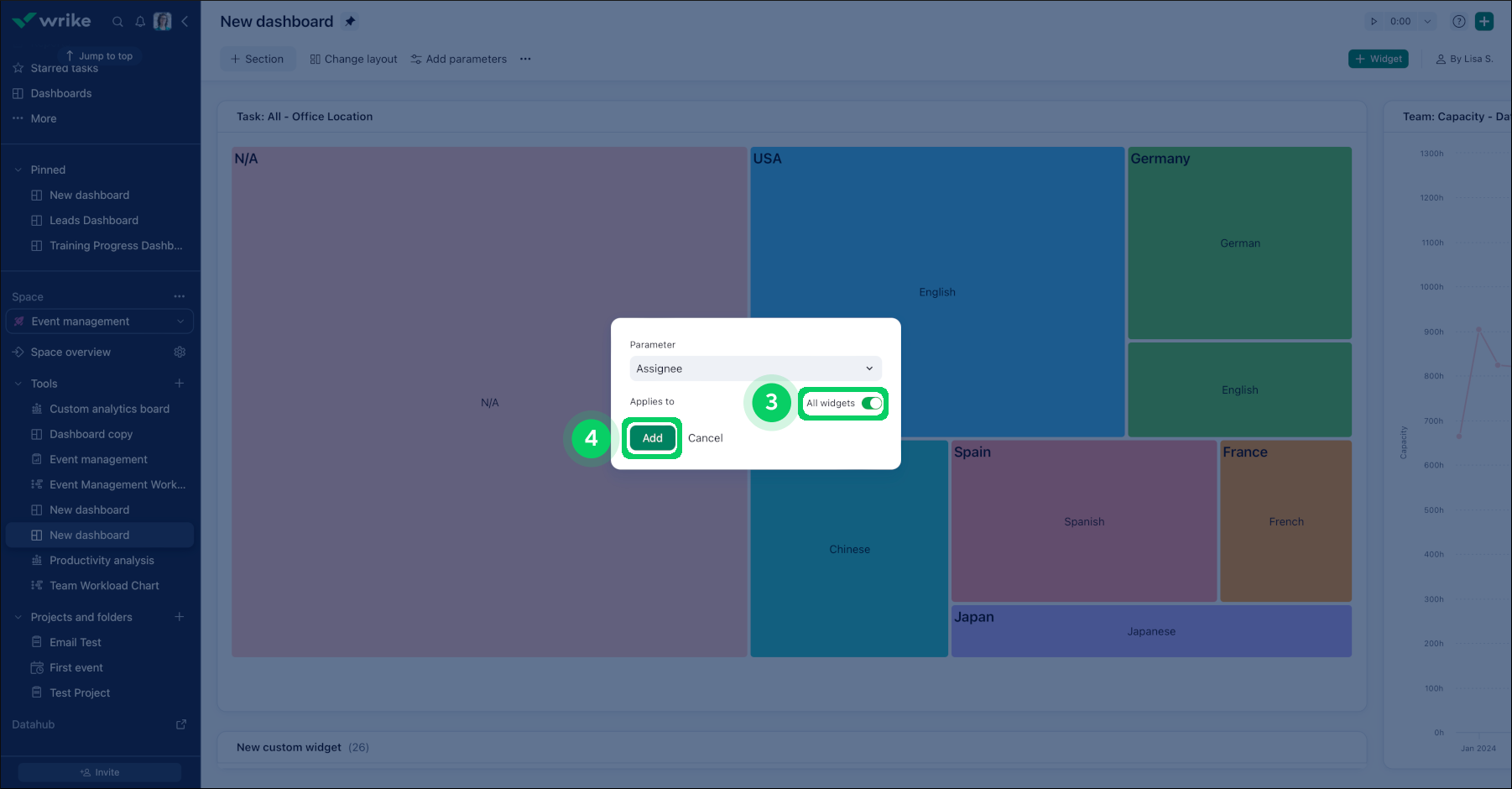This screenshot has height=789, width=1512.
Task: Click the green plus create button
Action: [x=1484, y=22]
